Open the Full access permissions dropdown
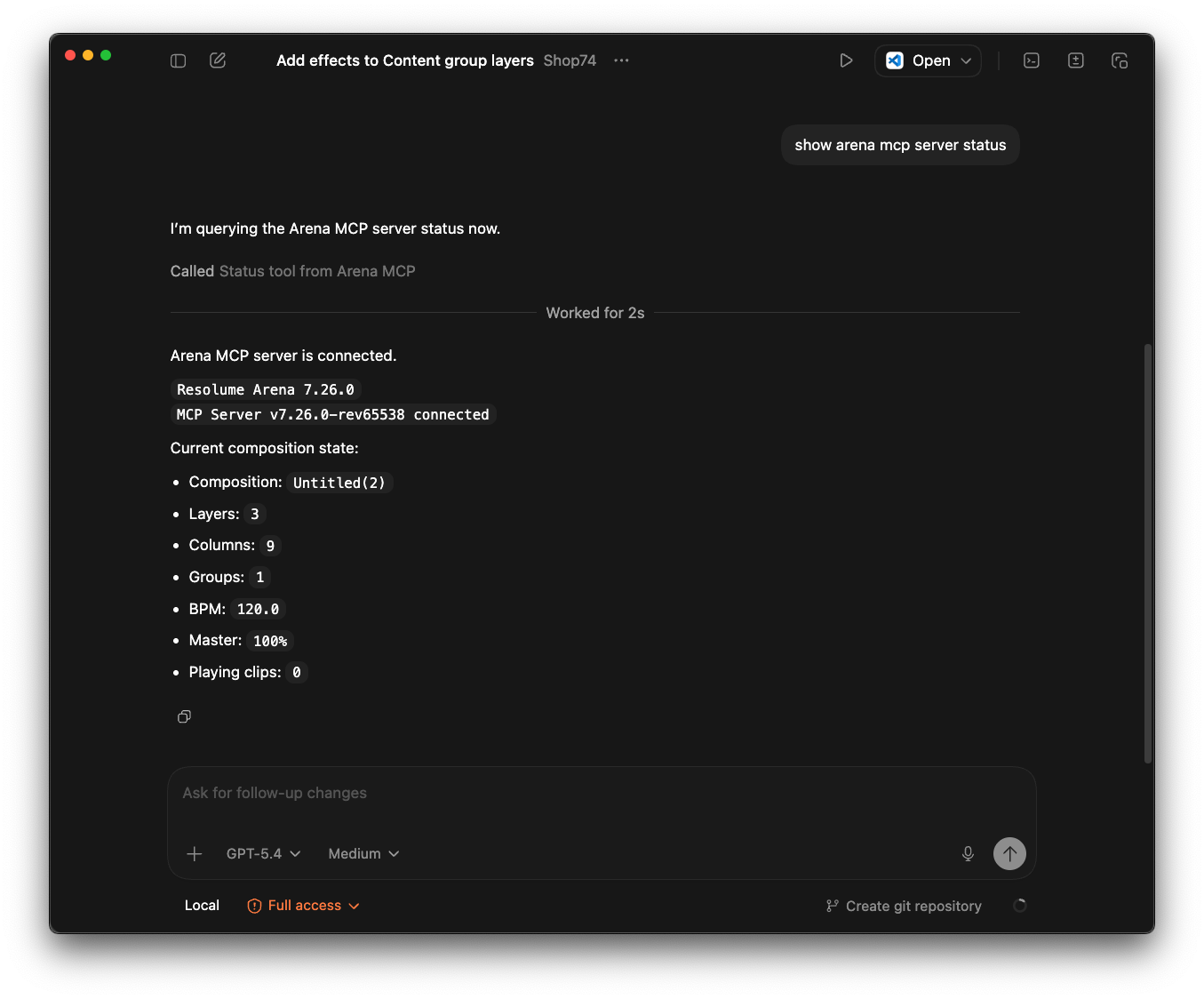Image resolution: width=1204 pixels, height=999 pixels. (x=304, y=906)
